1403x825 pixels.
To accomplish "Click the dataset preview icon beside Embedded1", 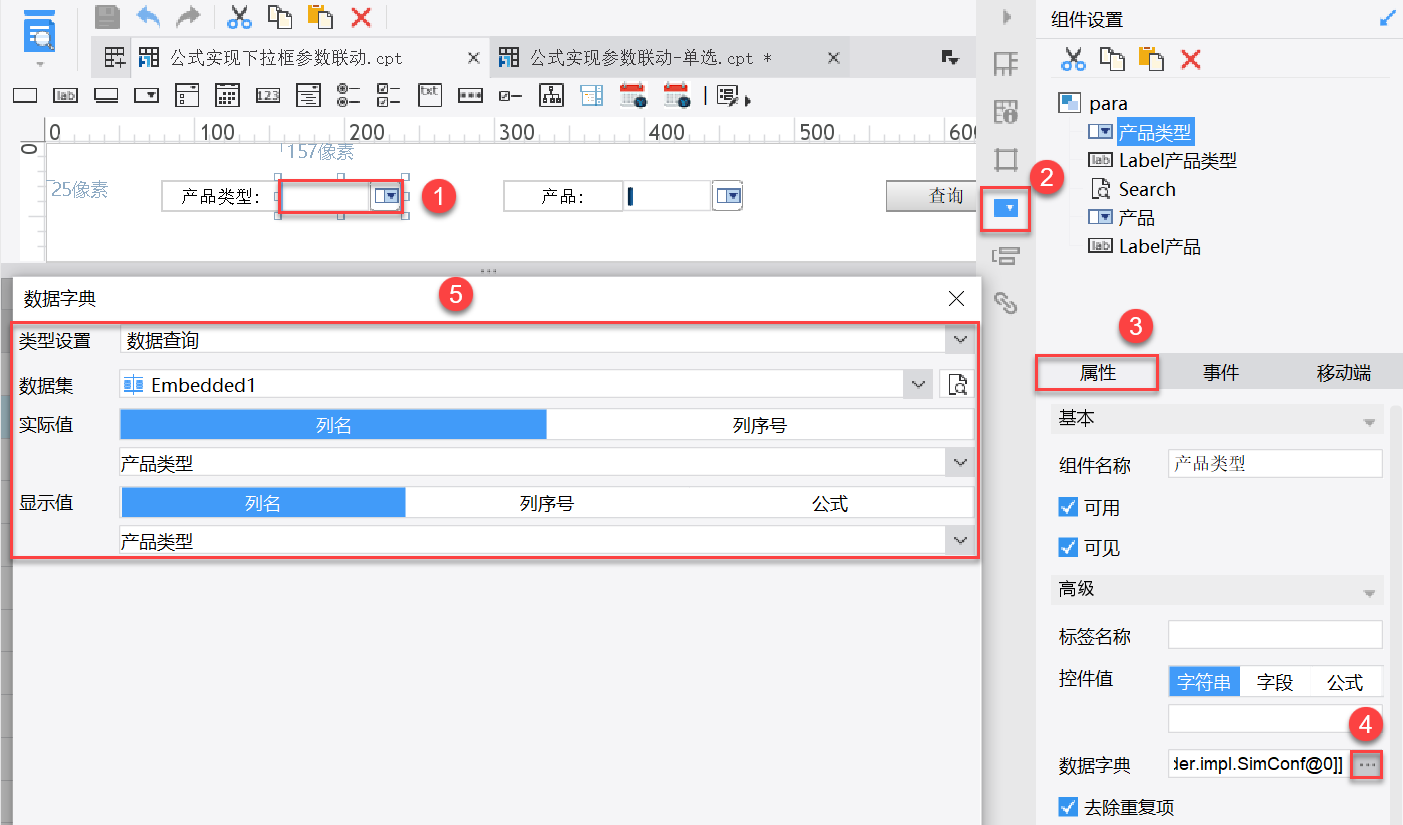I will (957, 385).
